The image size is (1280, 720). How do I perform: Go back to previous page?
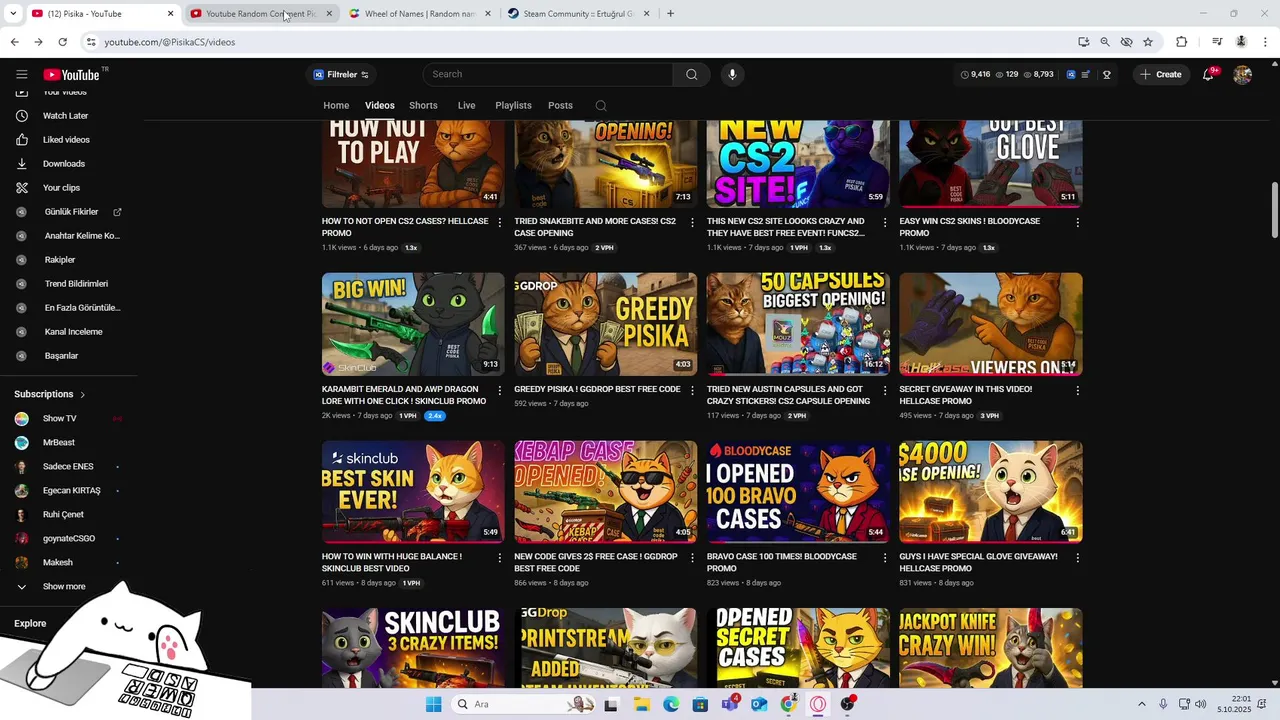[x=14, y=42]
